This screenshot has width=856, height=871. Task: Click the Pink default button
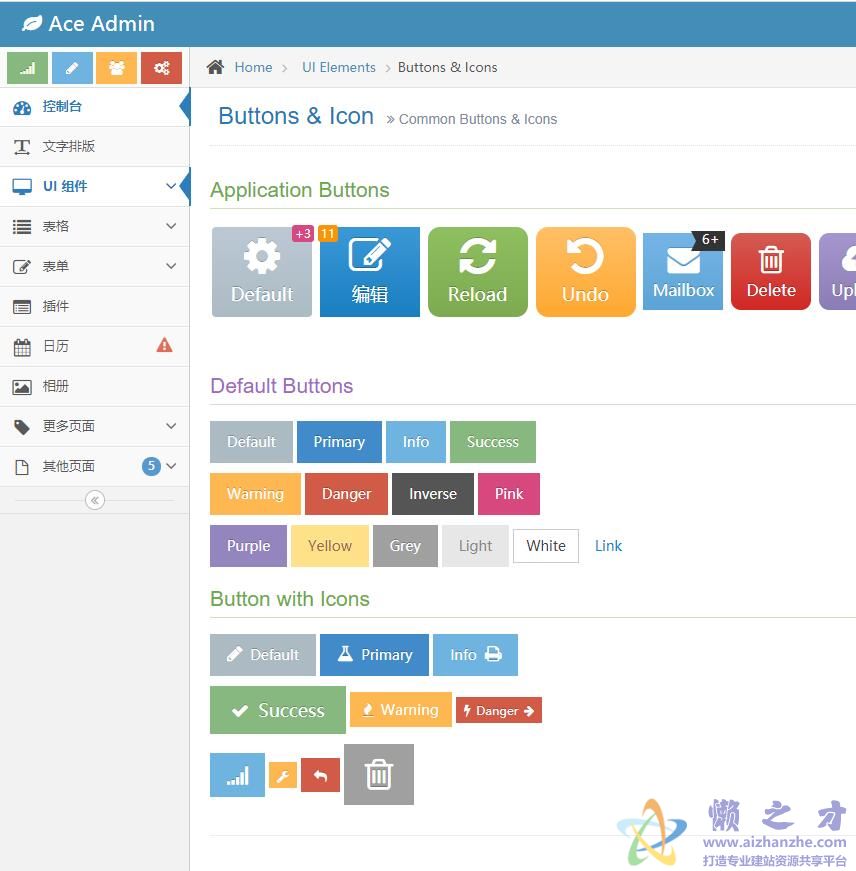tap(508, 494)
